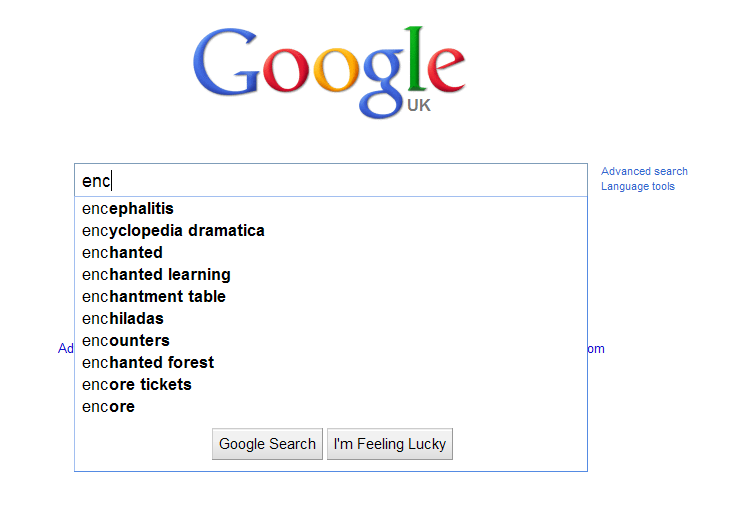Open the Language tools link

pyautogui.click(x=638, y=187)
